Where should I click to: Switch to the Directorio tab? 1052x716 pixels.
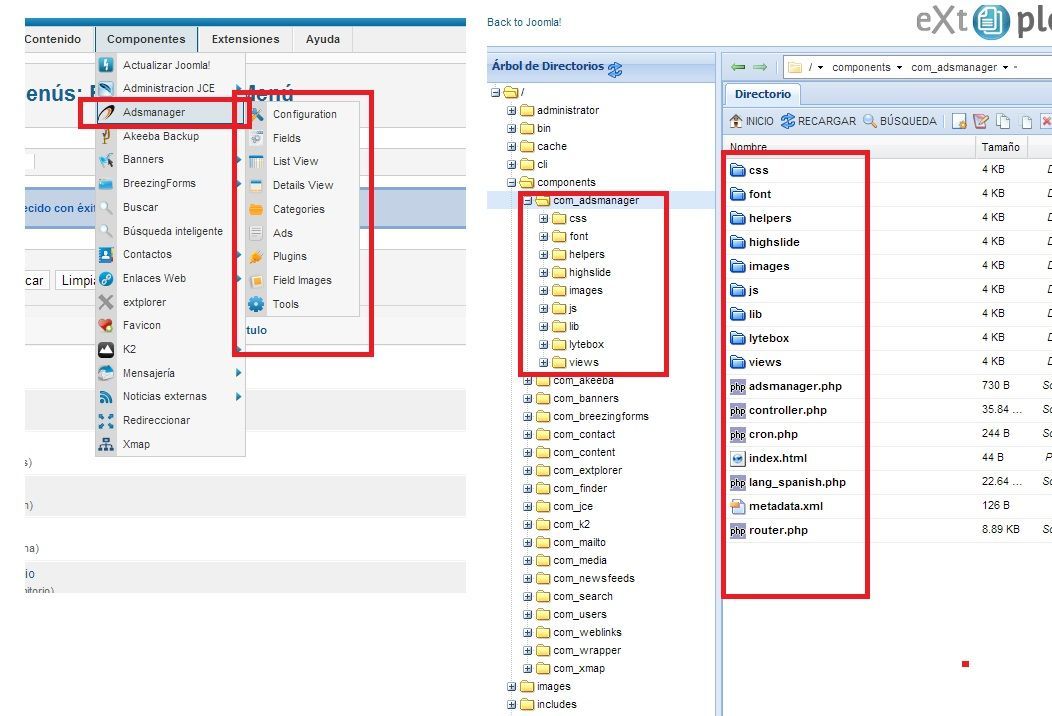click(x=763, y=94)
